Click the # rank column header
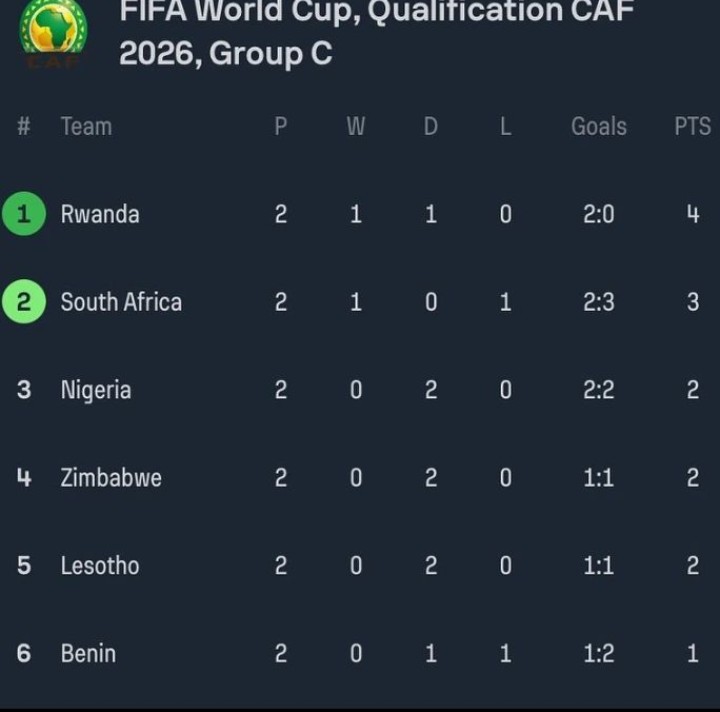This screenshot has height=712, width=720. (x=24, y=127)
